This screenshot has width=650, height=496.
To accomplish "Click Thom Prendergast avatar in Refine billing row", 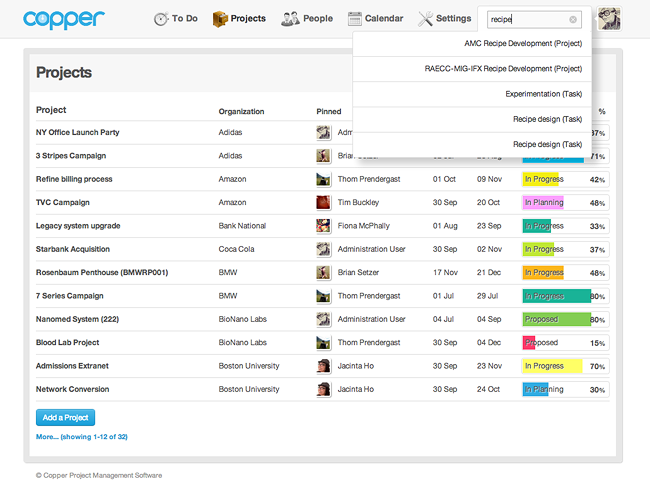I will tap(323, 179).
